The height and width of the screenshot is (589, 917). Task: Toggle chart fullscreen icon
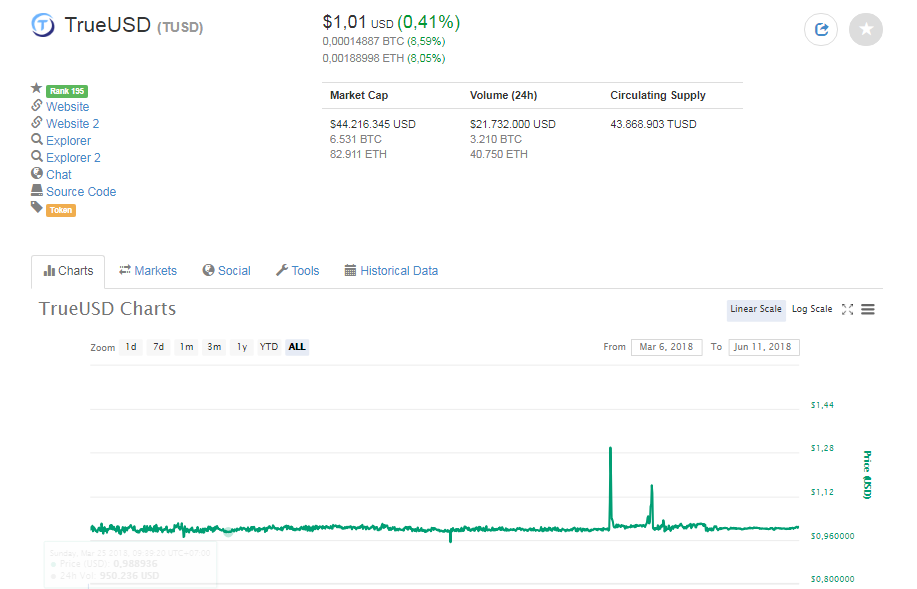(847, 309)
